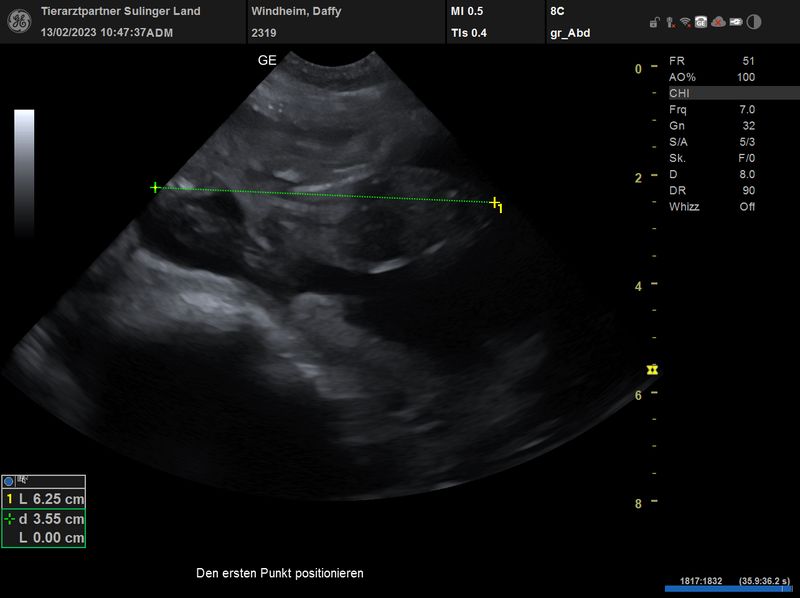The height and width of the screenshot is (598, 800).
Task: Click the Gn 32 gain parameter
Action: pos(712,126)
